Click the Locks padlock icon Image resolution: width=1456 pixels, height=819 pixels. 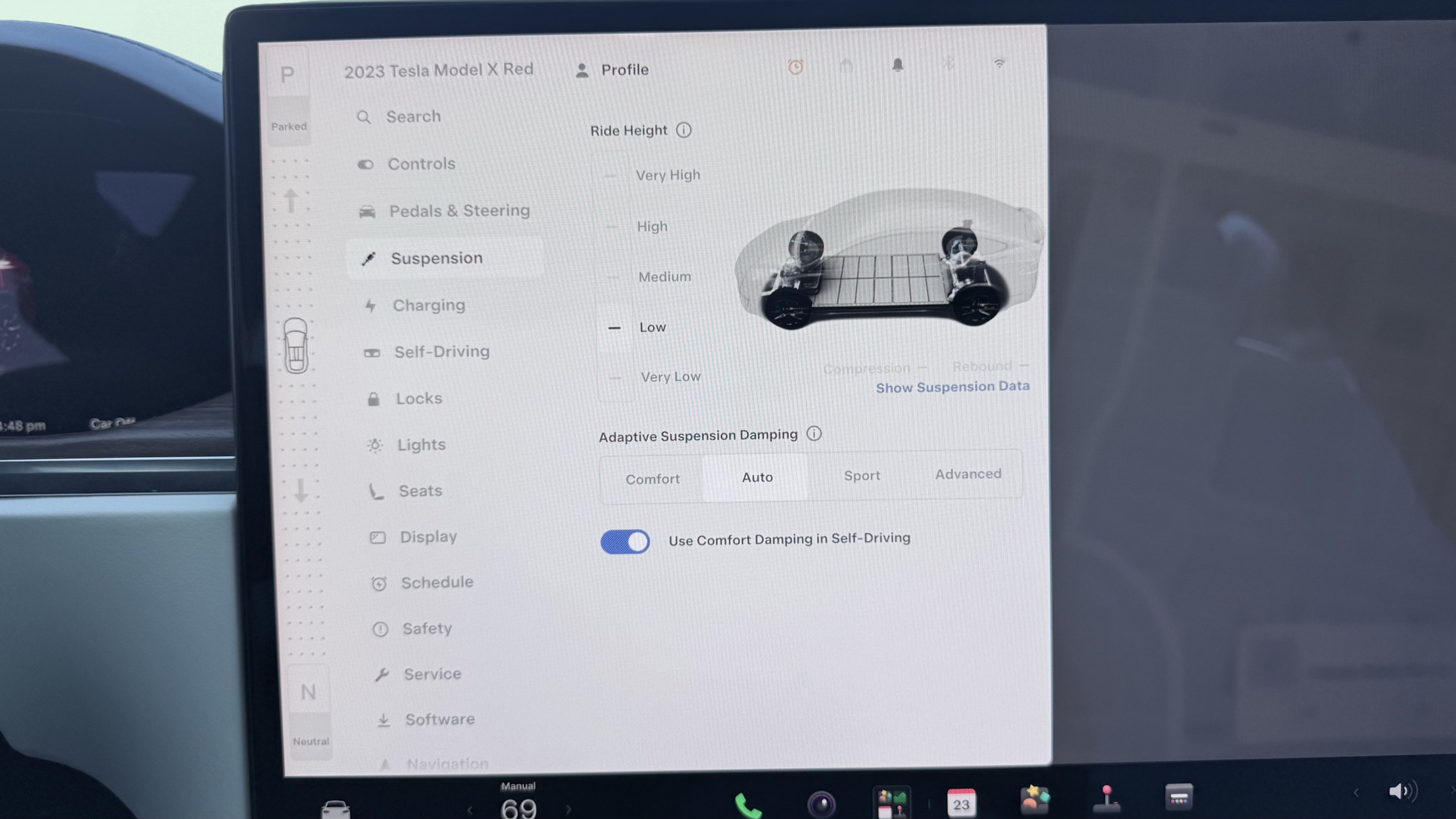point(373,399)
